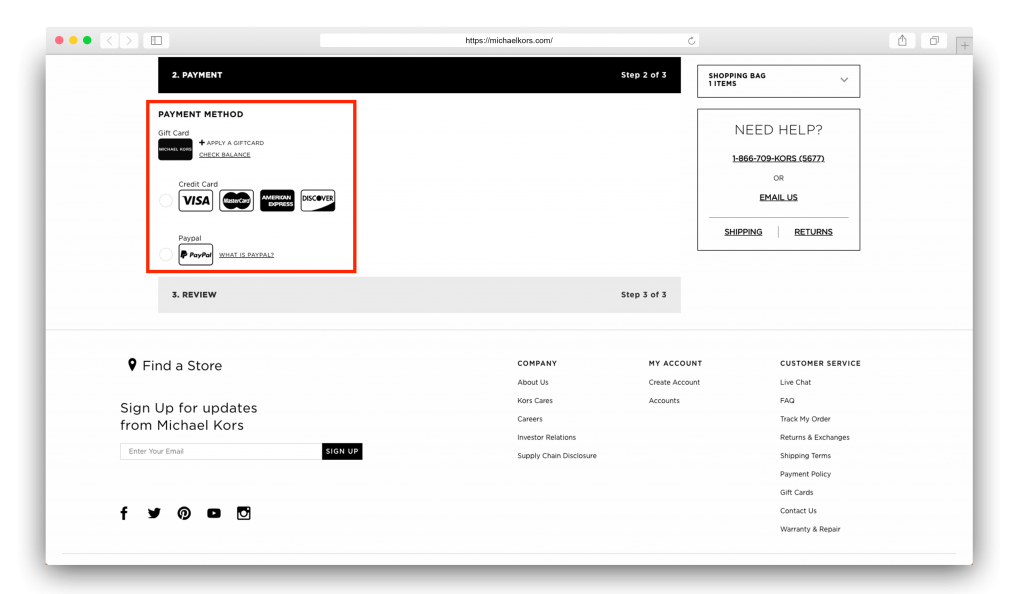Click the Michael Kors gift card image
Viewport: 1024px width, 594px height.
tap(175, 149)
